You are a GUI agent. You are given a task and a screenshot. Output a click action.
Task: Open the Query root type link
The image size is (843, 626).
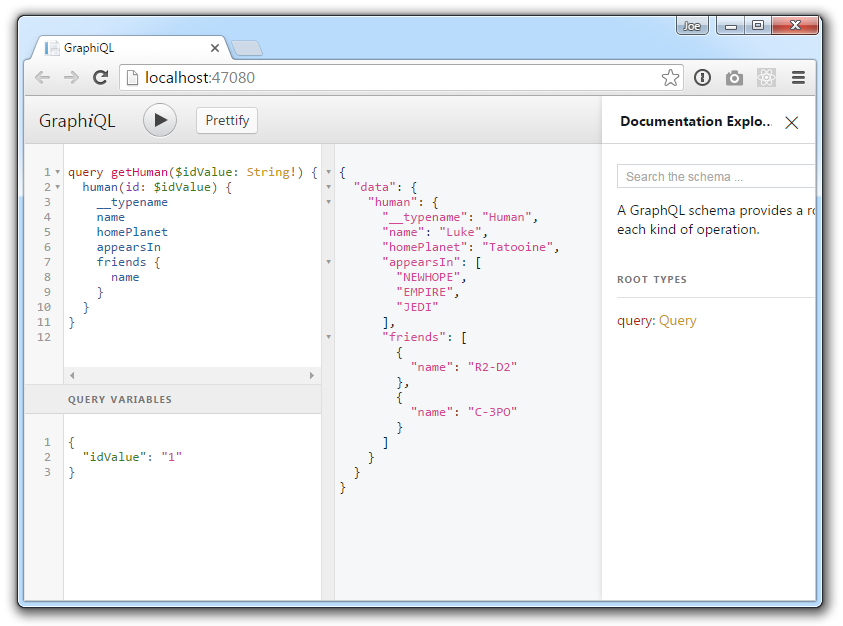[x=677, y=321]
